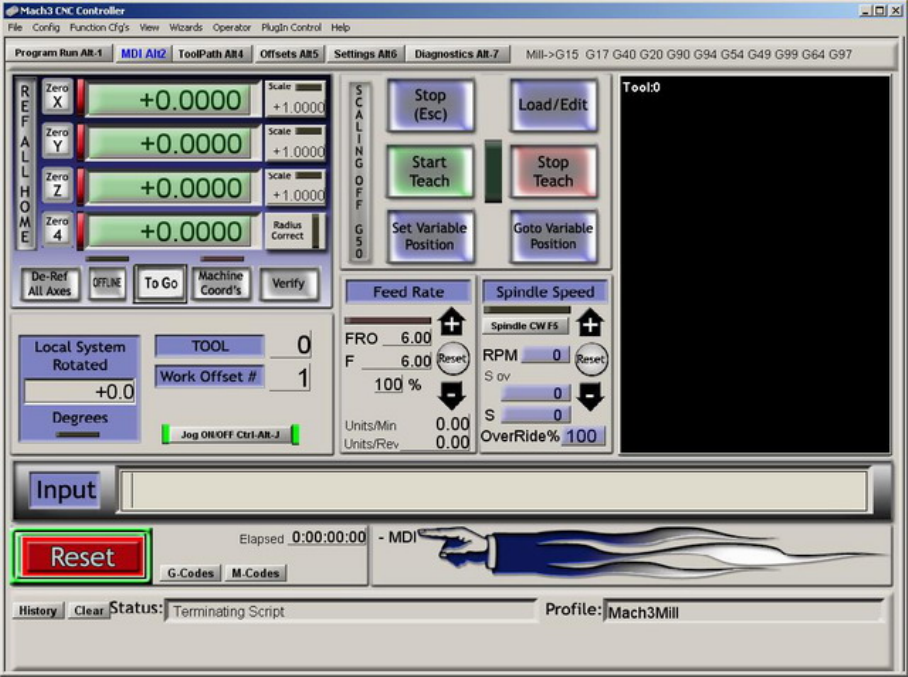Zero the 4th axis
Image resolution: width=908 pixels, height=677 pixels.
tap(57, 229)
